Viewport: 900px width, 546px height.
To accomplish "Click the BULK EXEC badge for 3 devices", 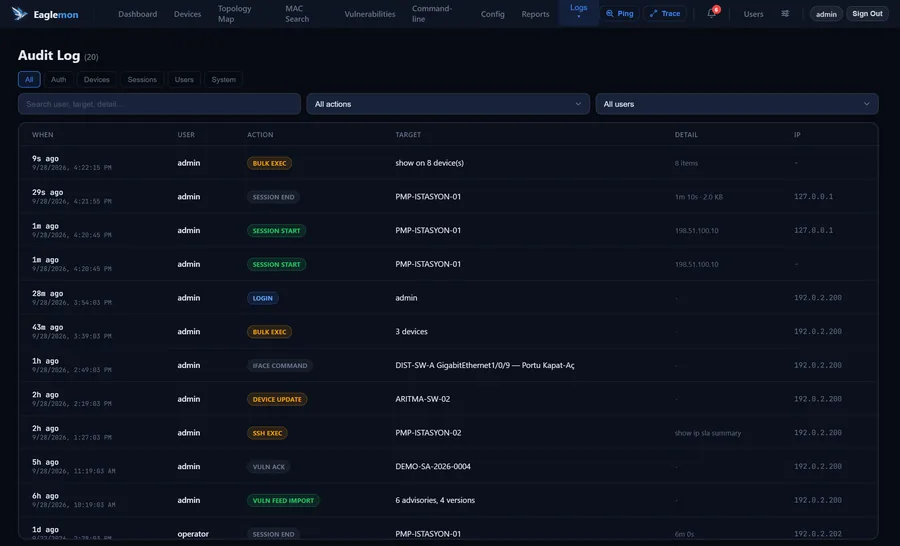I will [x=269, y=332].
